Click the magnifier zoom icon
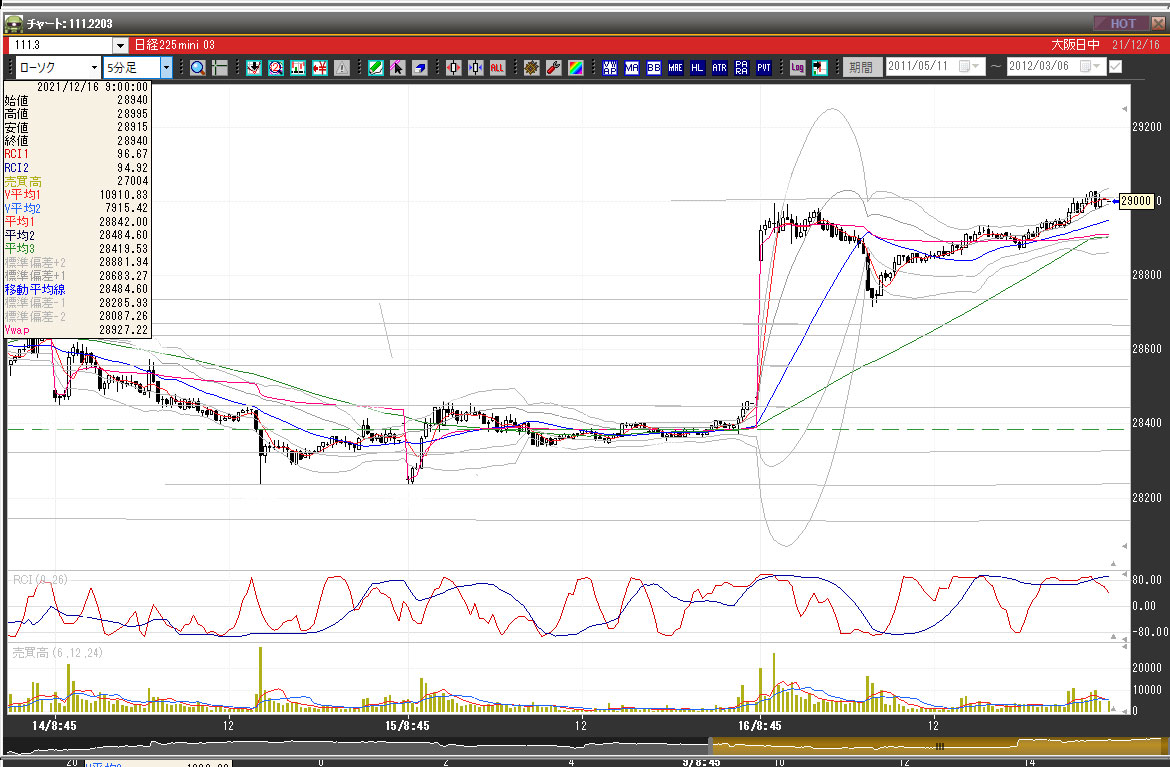This screenshot has width=1170, height=767. pos(198,68)
